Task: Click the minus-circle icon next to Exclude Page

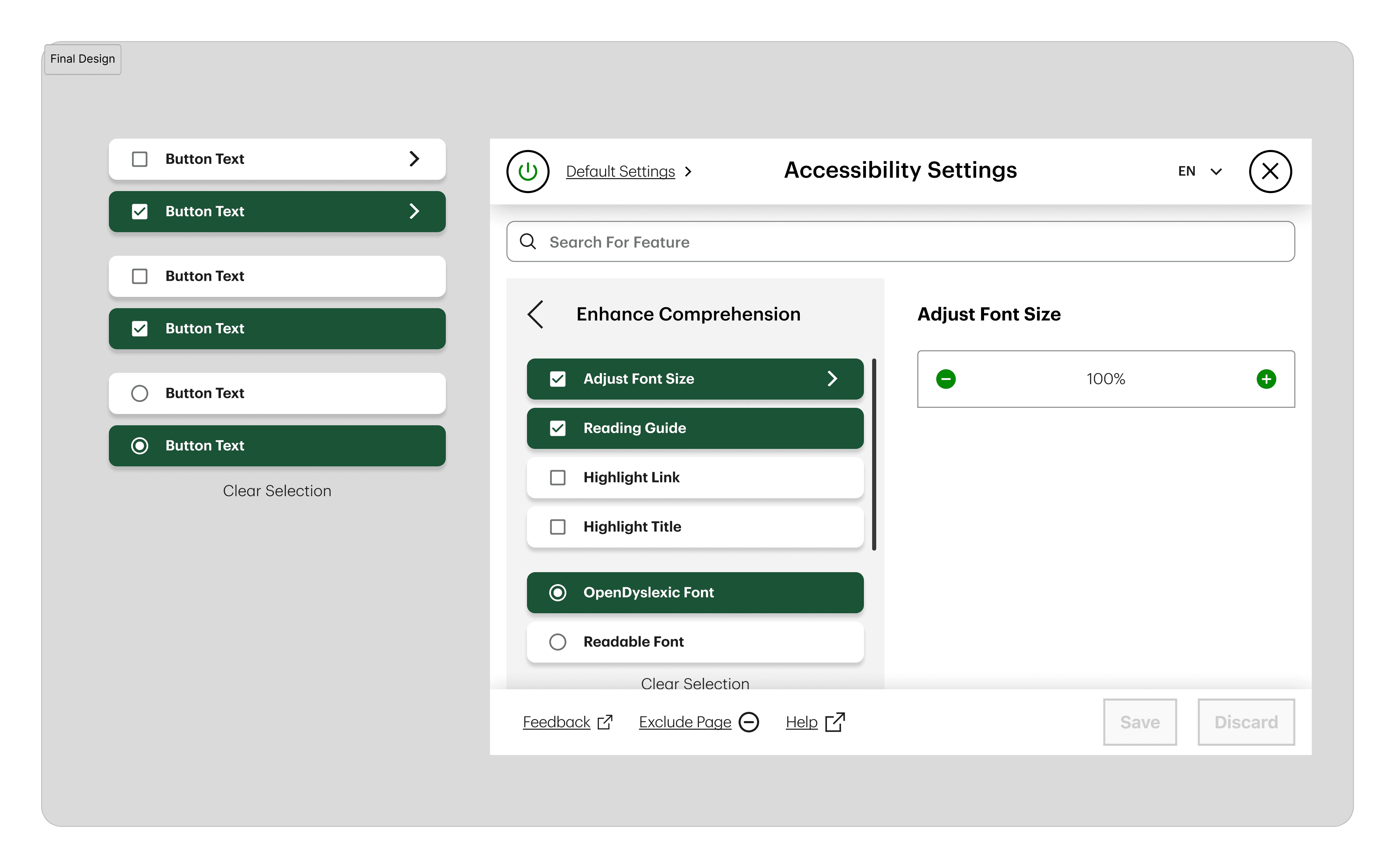Action: coord(749,721)
